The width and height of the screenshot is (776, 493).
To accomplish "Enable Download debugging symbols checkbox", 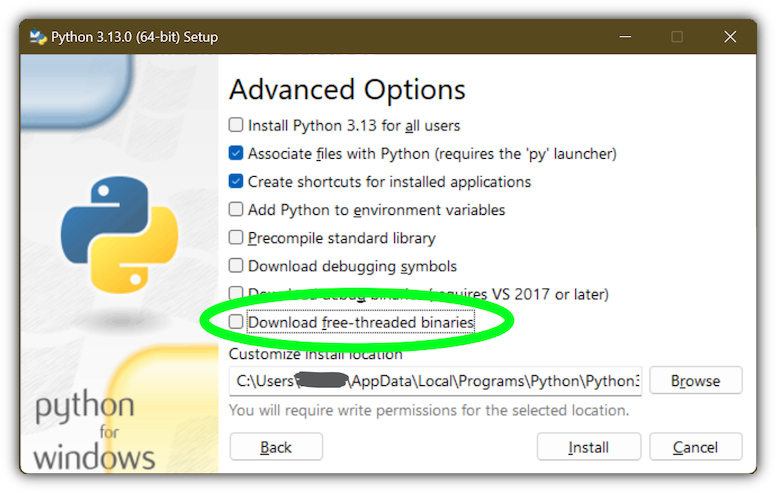I will point(236,266).
